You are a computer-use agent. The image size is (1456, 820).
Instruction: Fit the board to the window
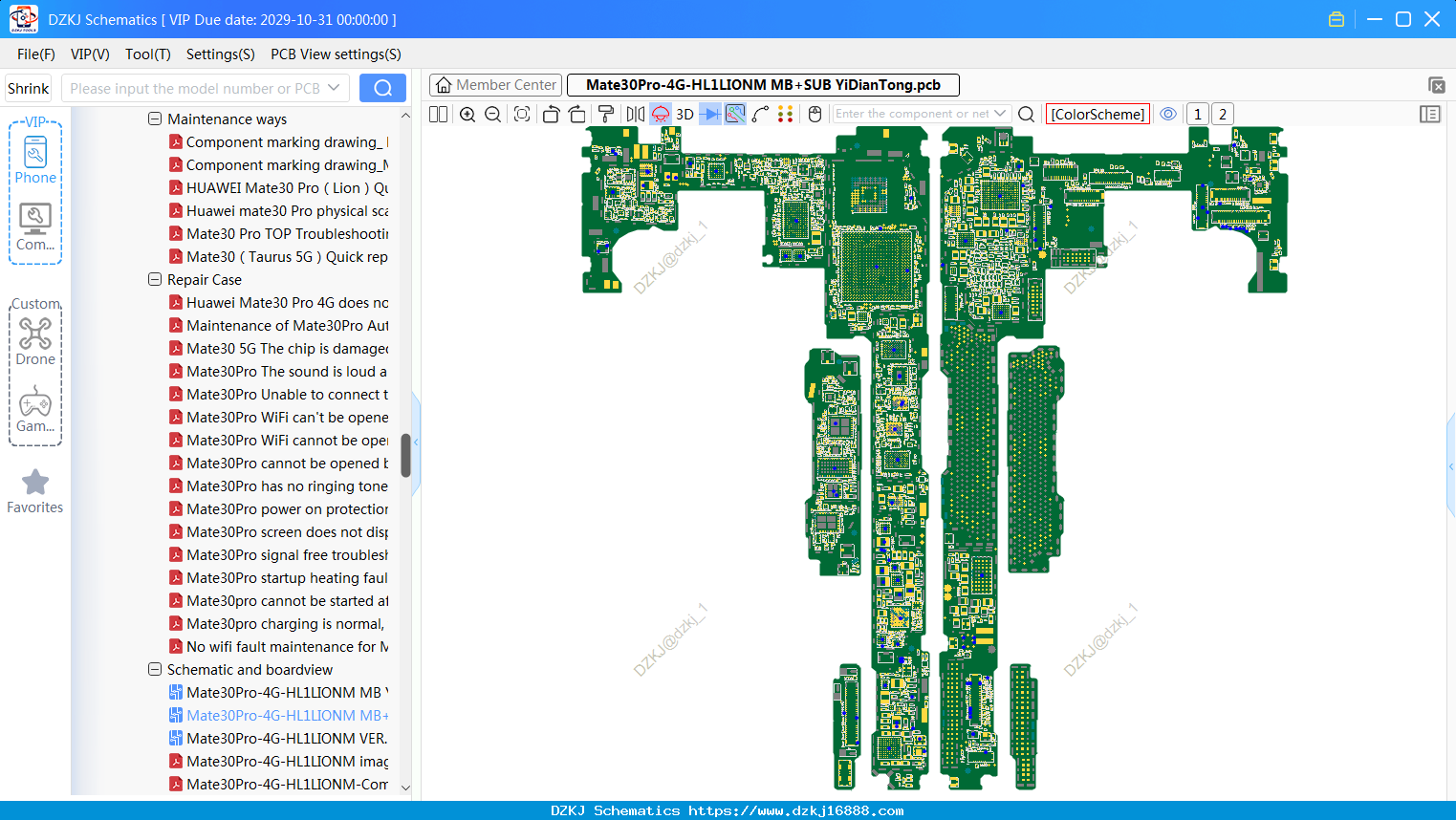(522, 114)
